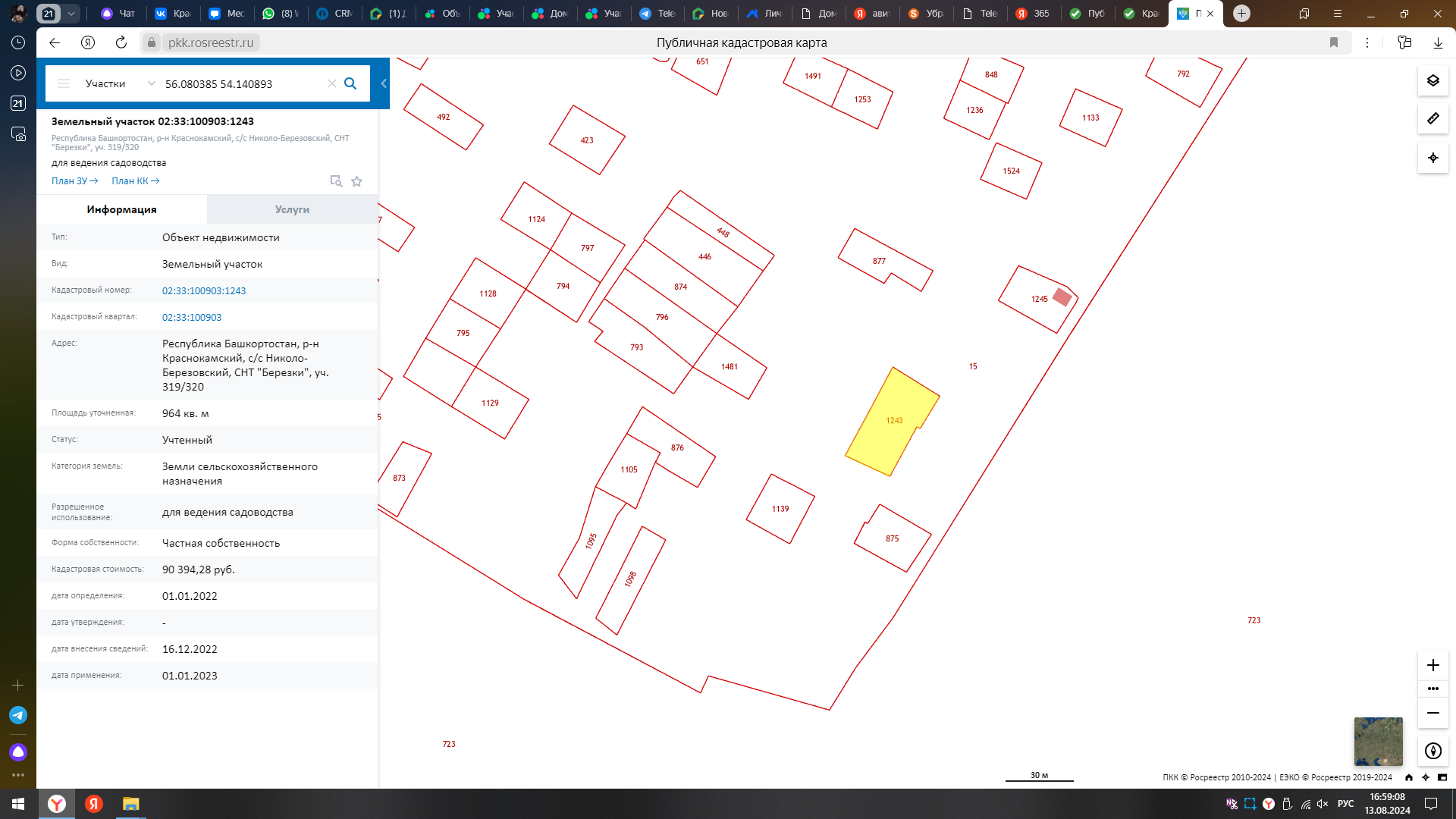The width and height of the screenshot is (1456, 819).
Task: Zoom out with the minus button
Action: tap(1432, 713)
